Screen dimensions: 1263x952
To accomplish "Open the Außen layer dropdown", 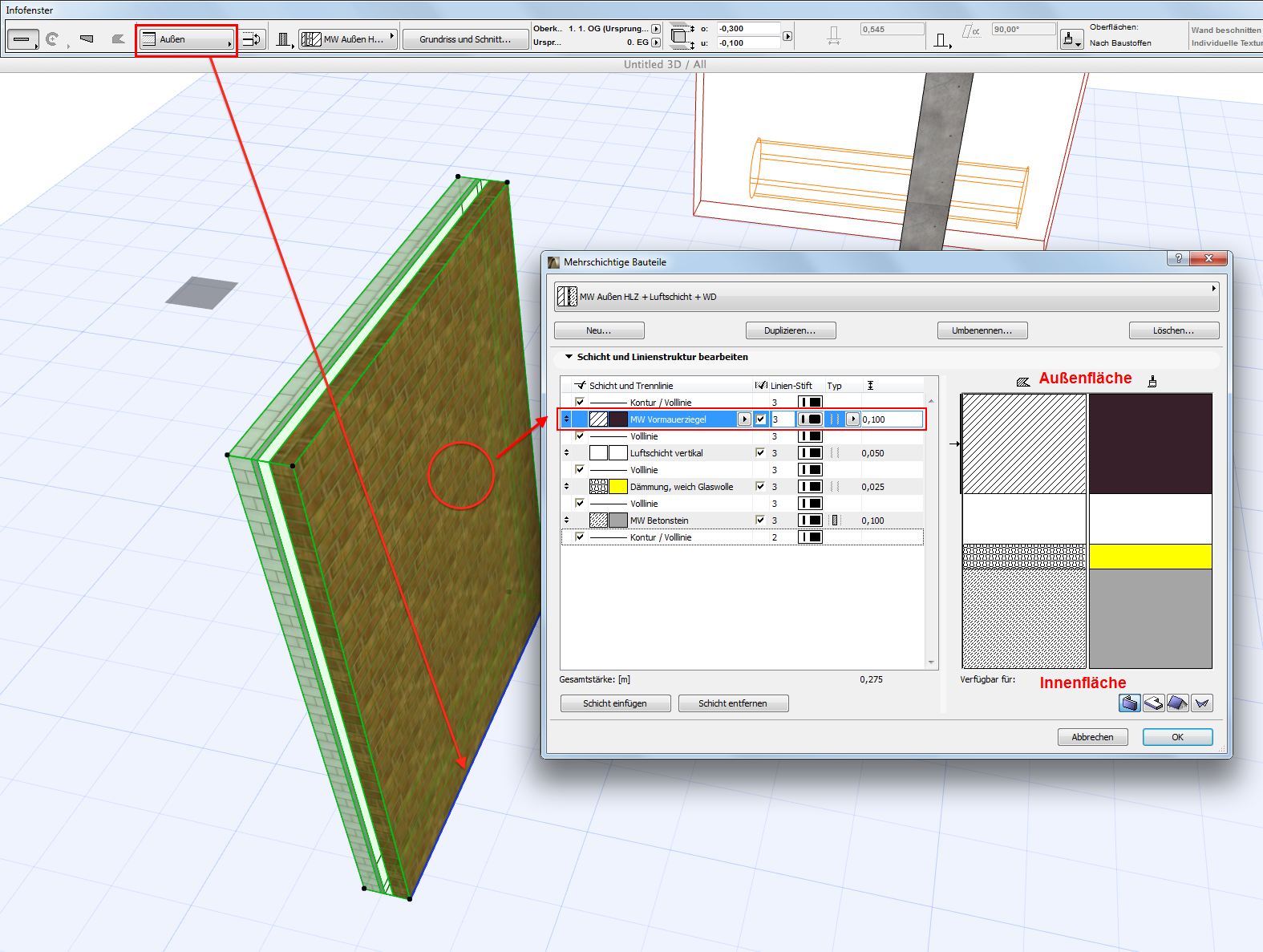I will (x=187, y=39).
